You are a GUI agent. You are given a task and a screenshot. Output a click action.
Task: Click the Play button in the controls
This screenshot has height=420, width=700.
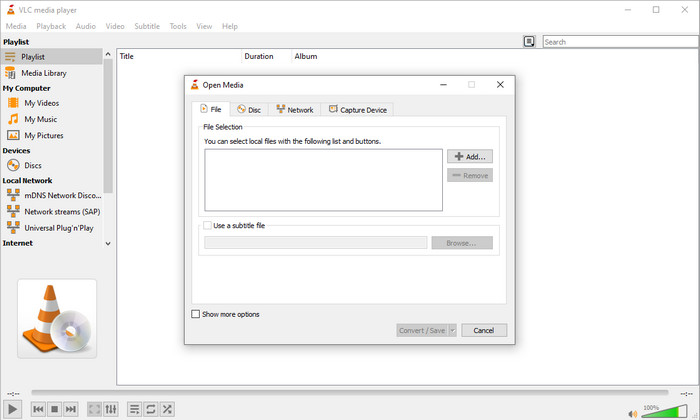coord(12,409)
